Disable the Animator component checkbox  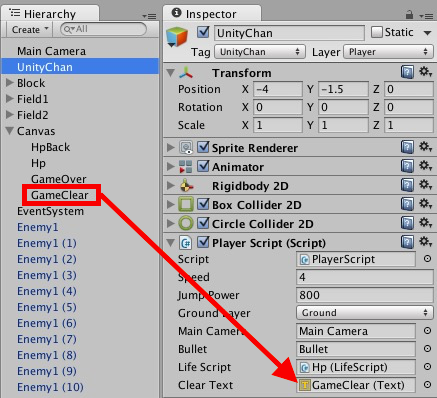(x=203, y=166)
